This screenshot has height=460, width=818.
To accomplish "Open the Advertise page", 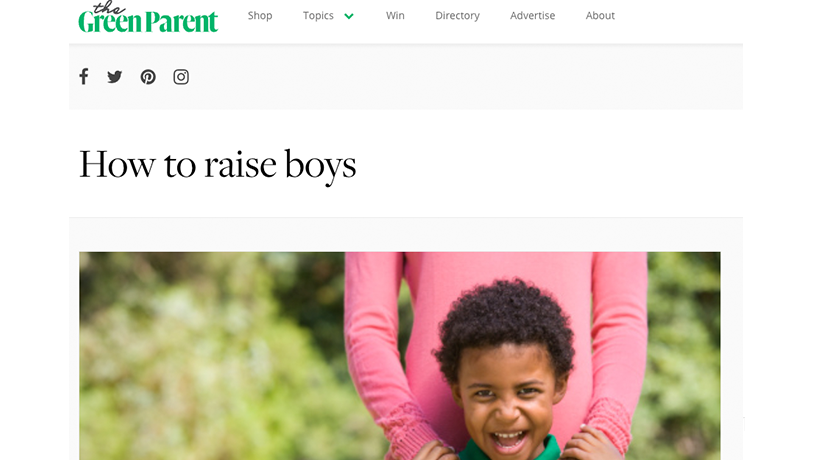I will 533,16.
